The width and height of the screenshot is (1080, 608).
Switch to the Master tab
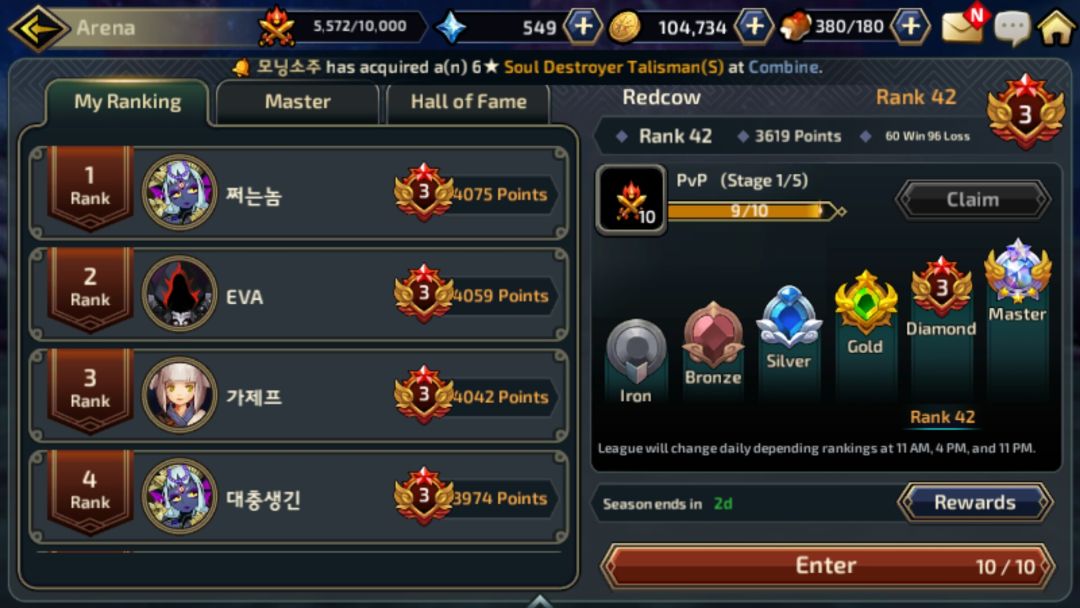tap(298, 102)
